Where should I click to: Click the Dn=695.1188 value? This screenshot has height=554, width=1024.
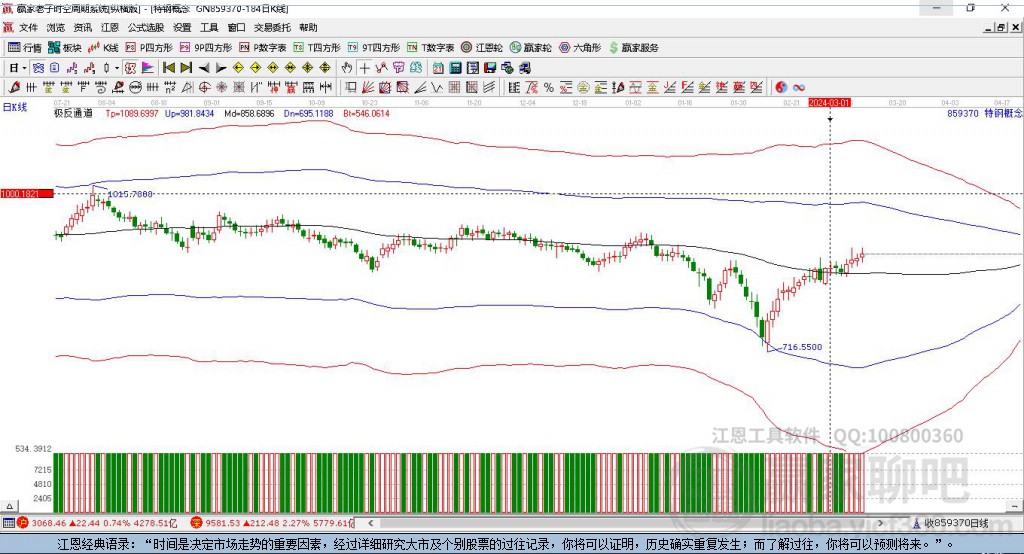click(308, 114)
